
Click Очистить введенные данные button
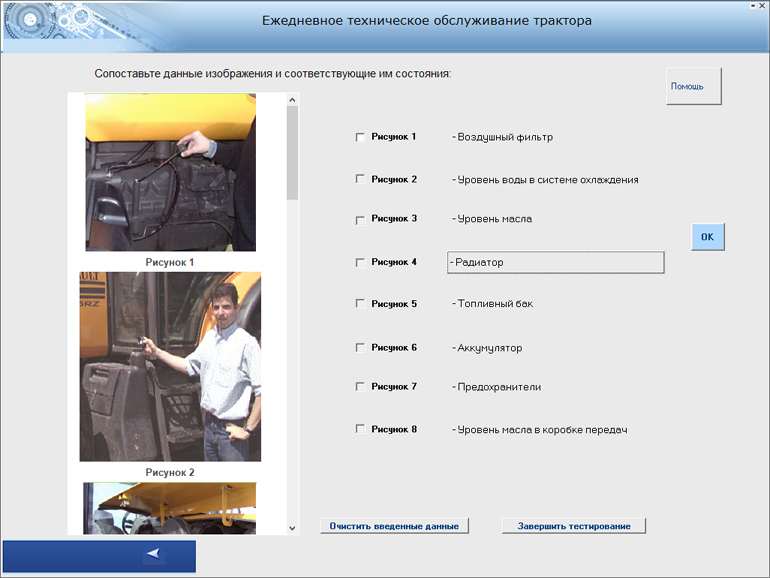[394, 526]
